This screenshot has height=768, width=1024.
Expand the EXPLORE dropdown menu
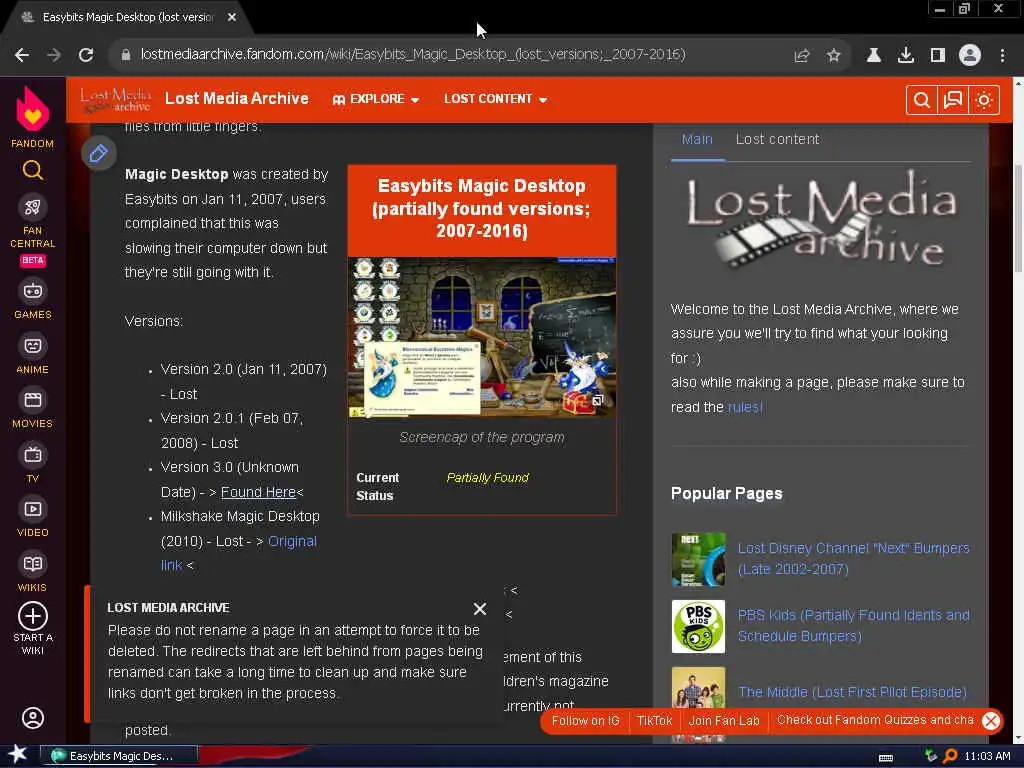coord(376,99)
